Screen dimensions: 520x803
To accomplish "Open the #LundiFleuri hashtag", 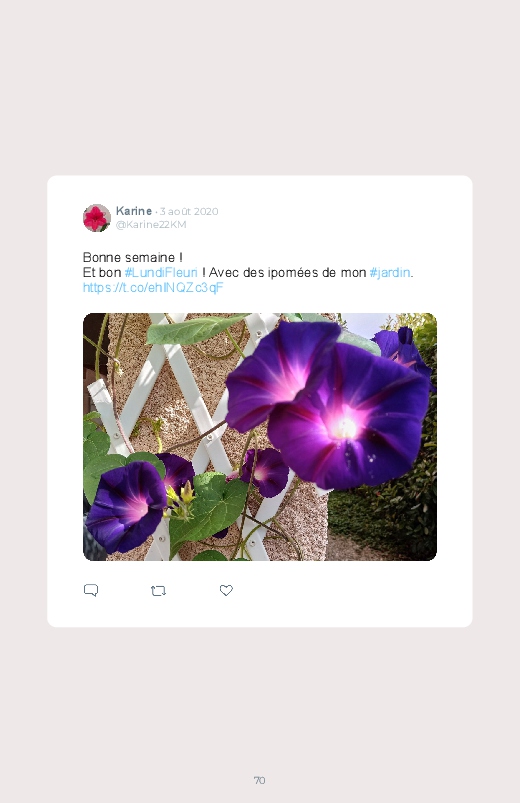I will (x=161, y=272).
